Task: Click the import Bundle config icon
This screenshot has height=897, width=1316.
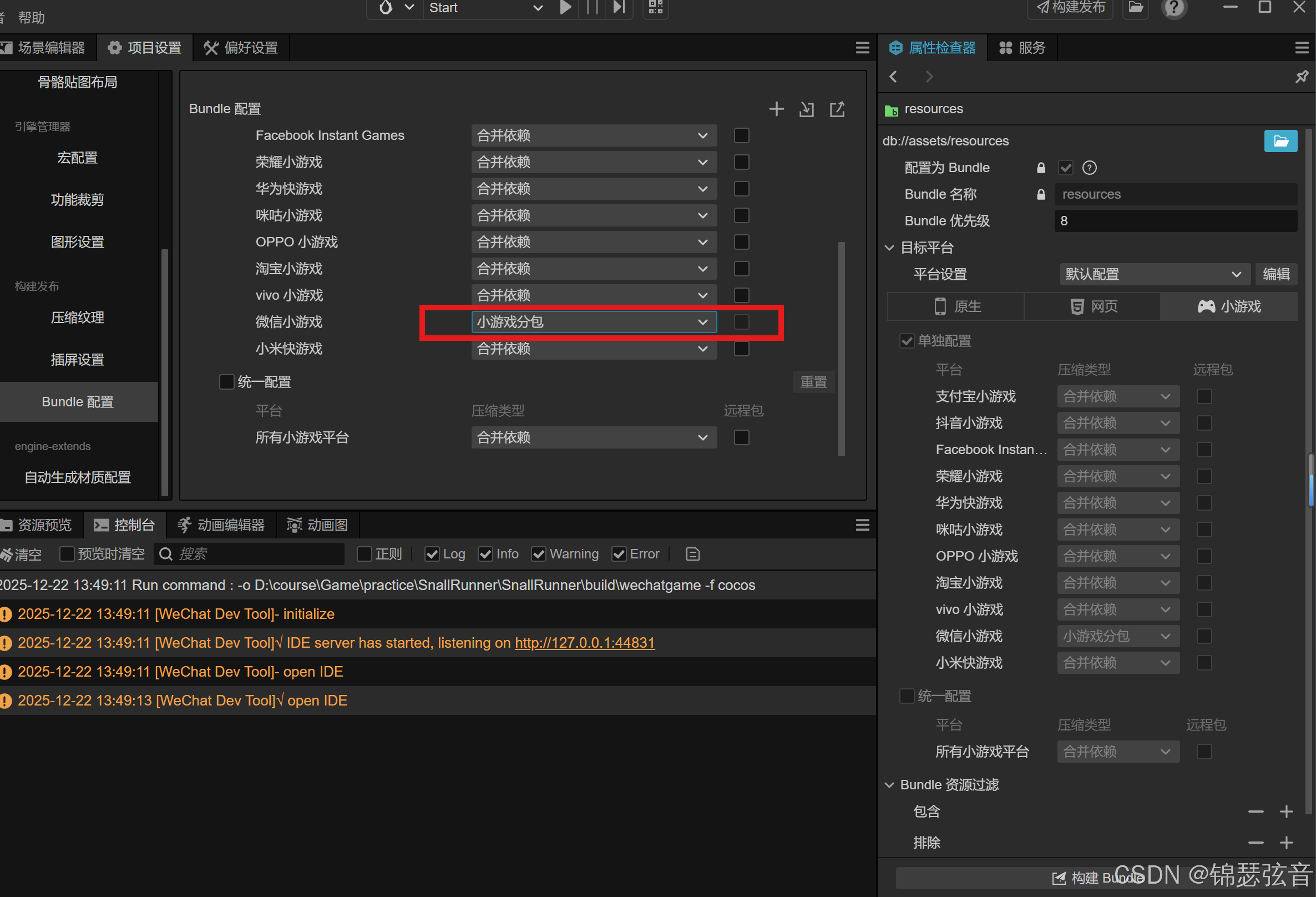Action: pyautogui.click(x=806, y=109)
